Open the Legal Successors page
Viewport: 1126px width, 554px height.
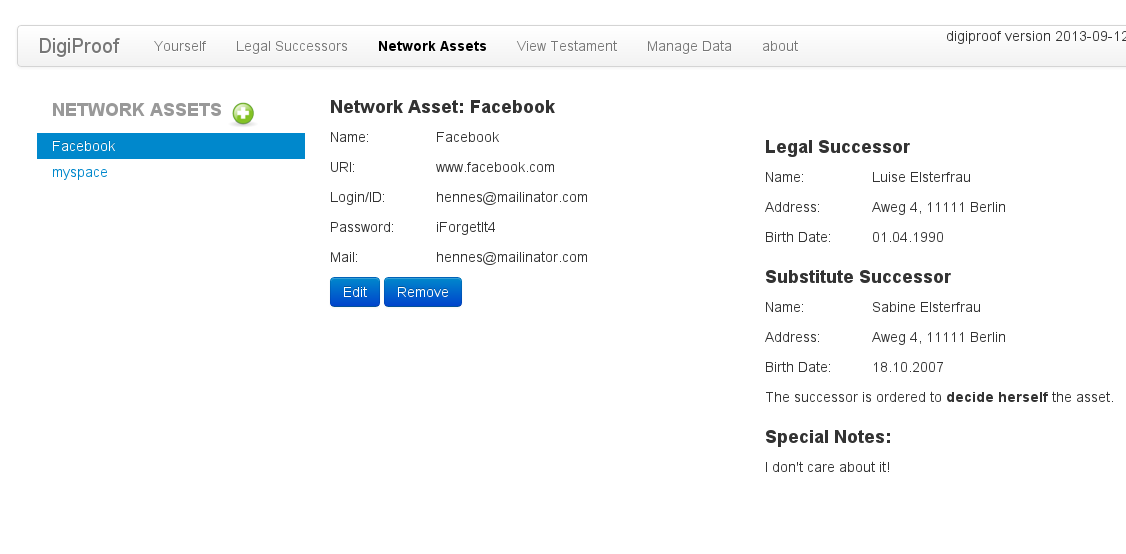292,46
